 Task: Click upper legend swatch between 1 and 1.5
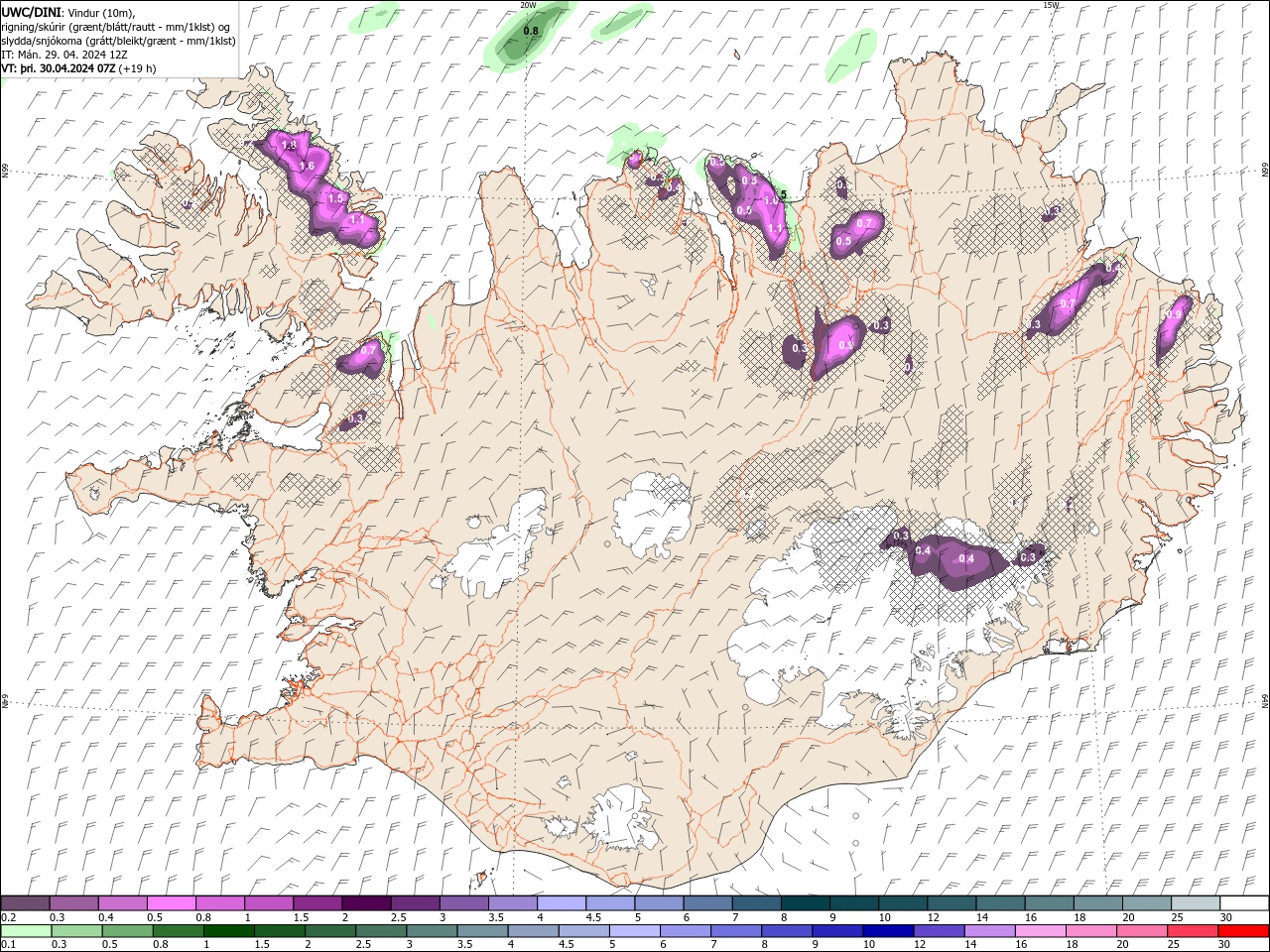(x=268, y=903)
